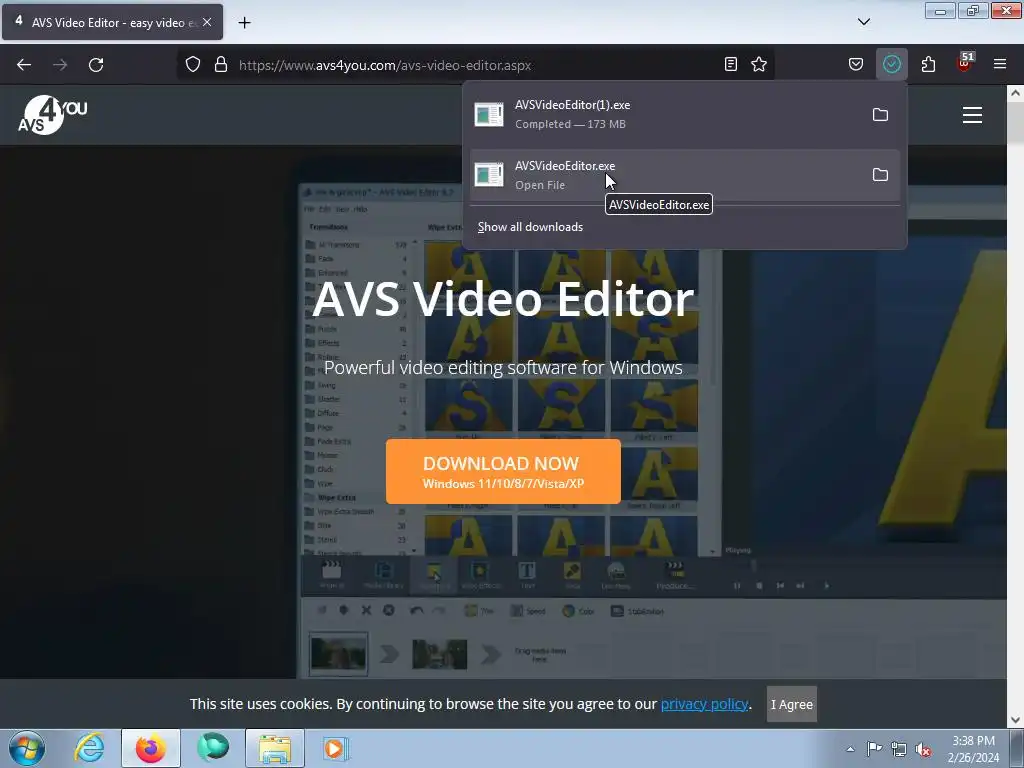Open the Extensions puzzle icon
Image resolution: width=1024 pixels, height=768 pixels.
pos(928,65)
